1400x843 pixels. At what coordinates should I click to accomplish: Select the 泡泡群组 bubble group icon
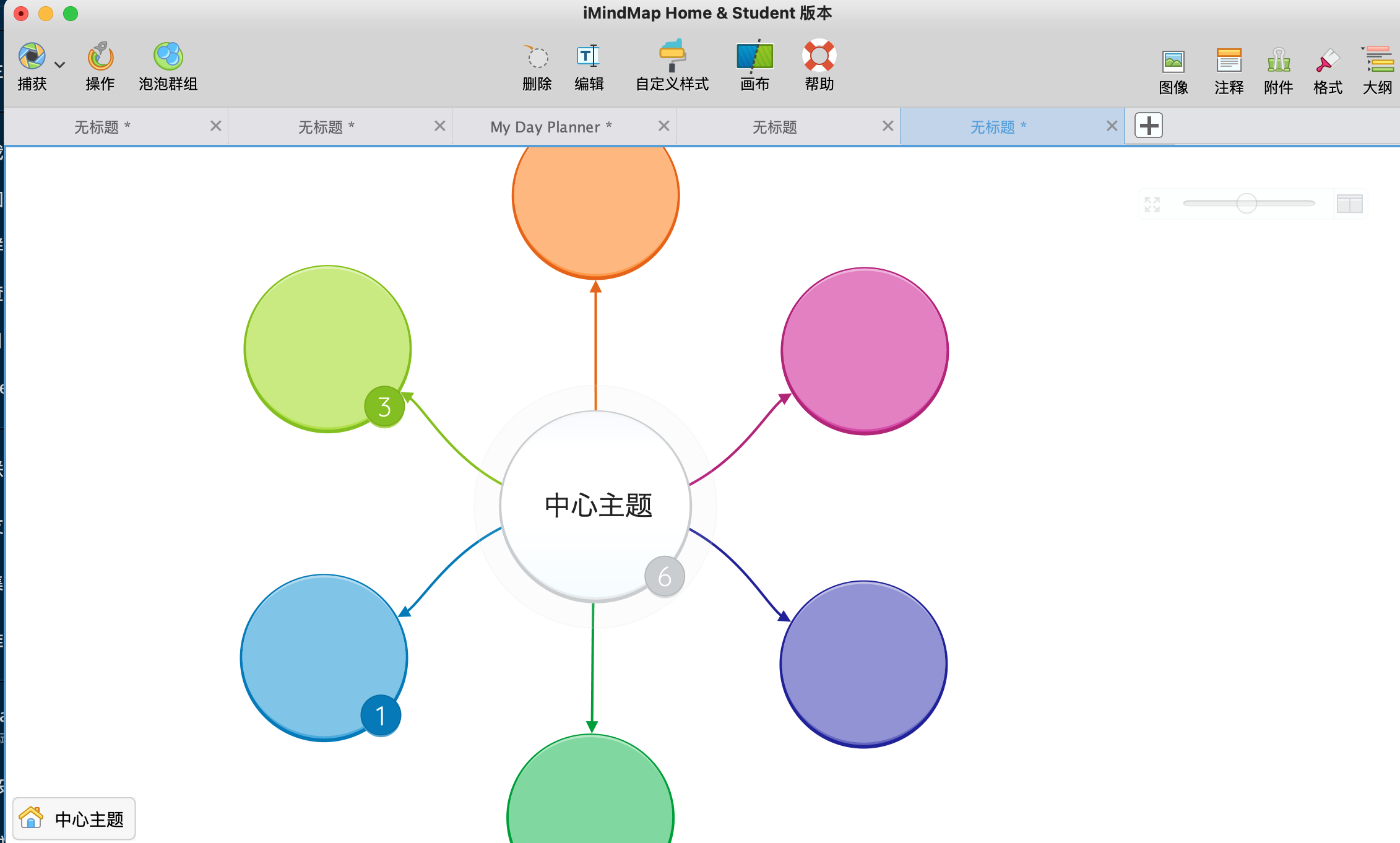pyautogui.click(x=168, y=56)
